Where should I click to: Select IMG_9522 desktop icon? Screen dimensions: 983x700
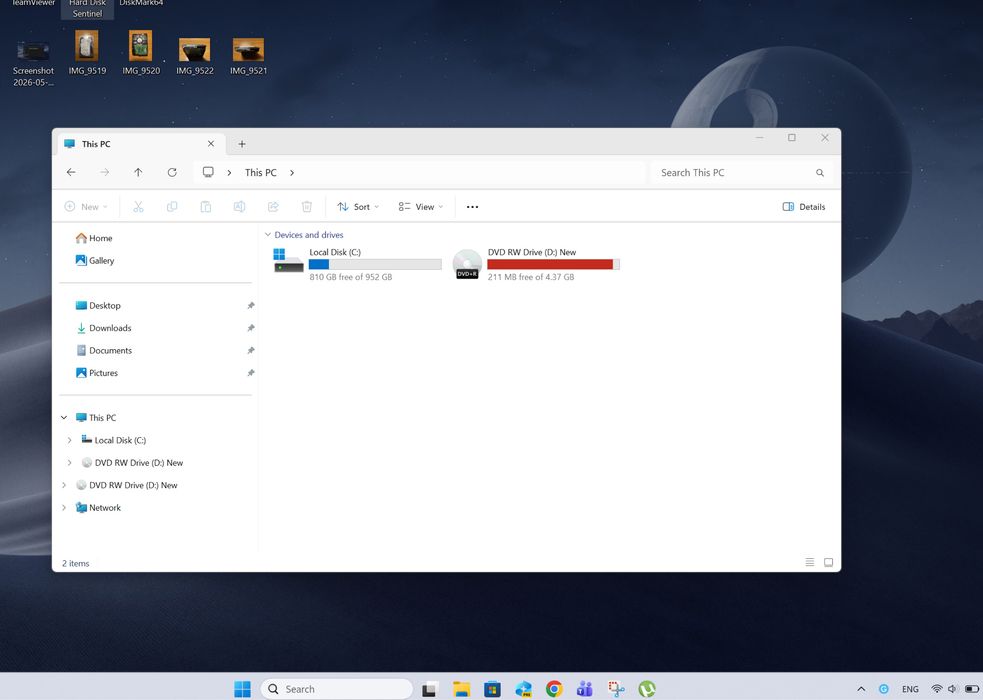coord(195,56)
